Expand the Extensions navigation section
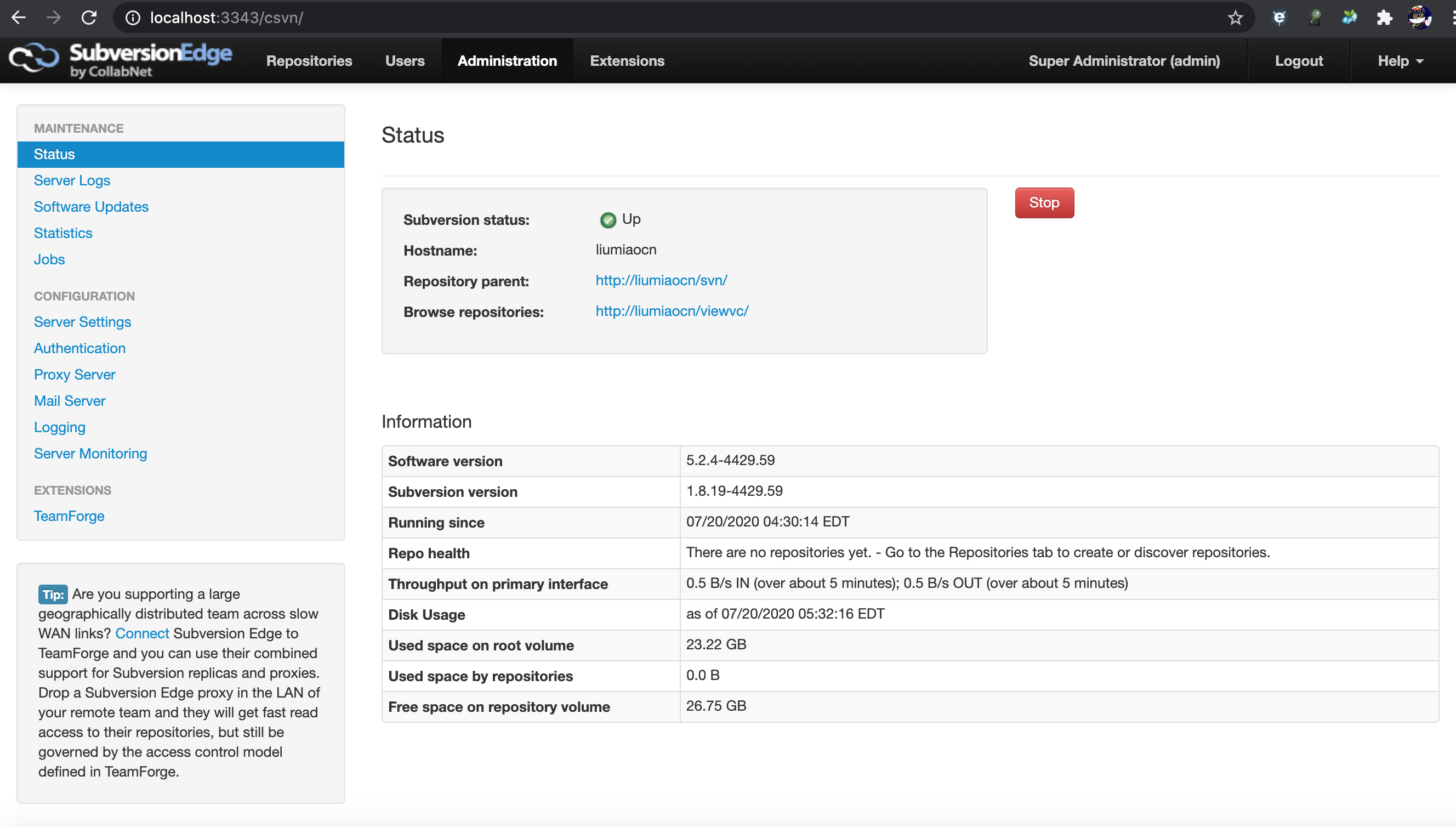The height and width of the screenshot is (827, 1456). 627,60
